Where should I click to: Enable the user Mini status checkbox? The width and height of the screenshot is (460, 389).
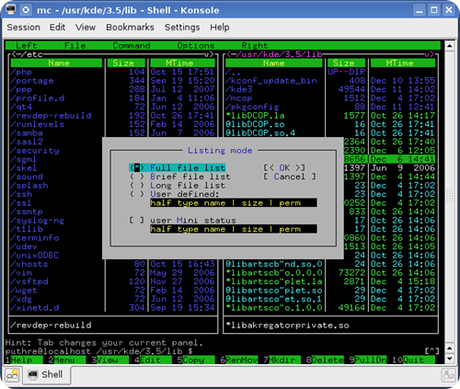pyautogui.click(x=137, y=220)
